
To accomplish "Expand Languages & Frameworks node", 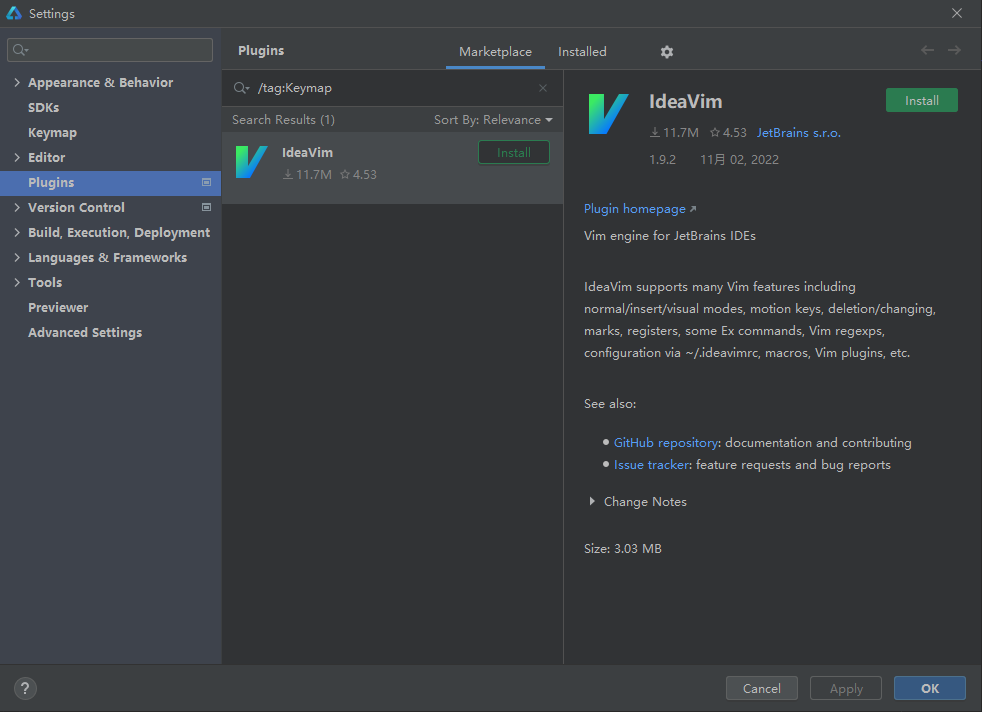I will point(17,257).
